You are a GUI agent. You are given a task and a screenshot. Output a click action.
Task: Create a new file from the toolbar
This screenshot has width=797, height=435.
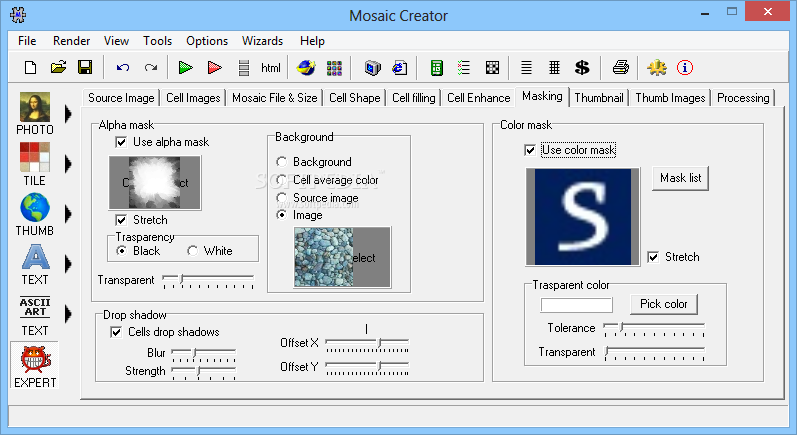click(x=30, y=68)
